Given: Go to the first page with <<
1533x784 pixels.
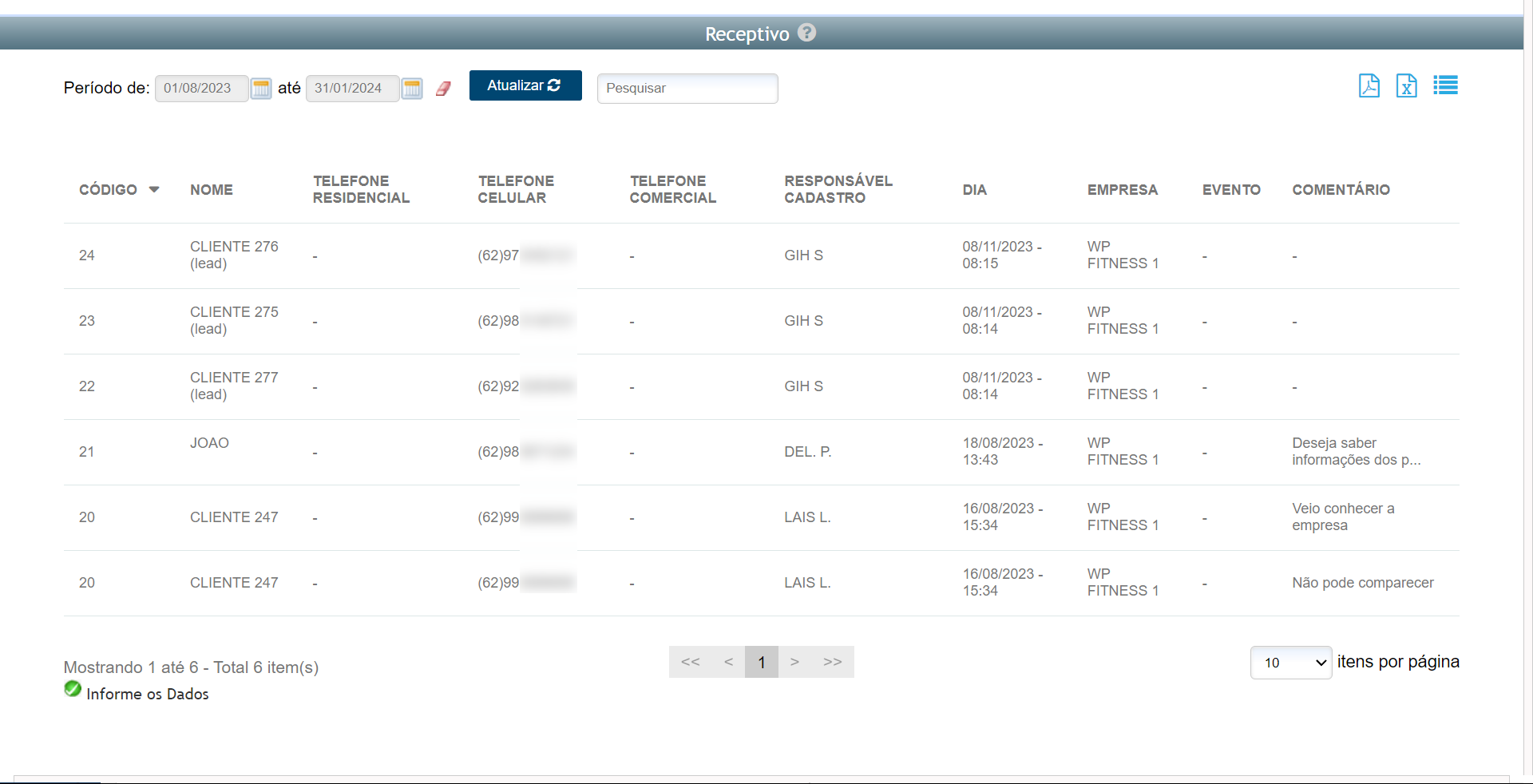Looking at the screenshot, I should pyautogui.click(x=690, y=662).
